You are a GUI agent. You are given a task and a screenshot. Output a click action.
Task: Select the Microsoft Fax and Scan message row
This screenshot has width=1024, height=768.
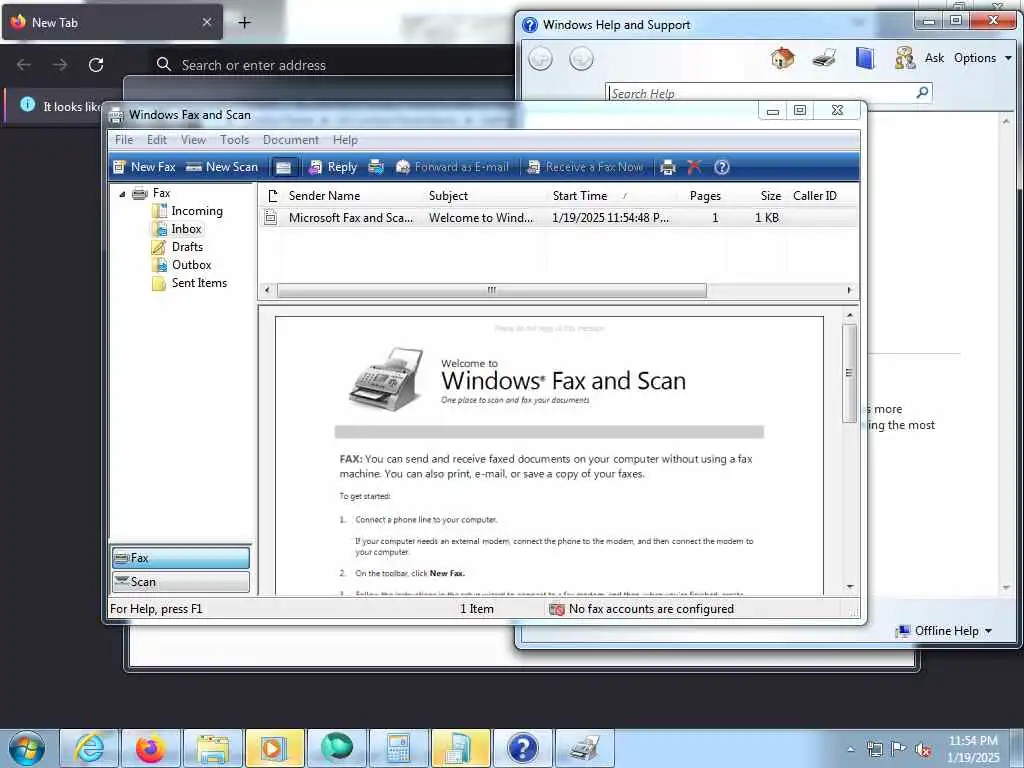coord(558,218)
